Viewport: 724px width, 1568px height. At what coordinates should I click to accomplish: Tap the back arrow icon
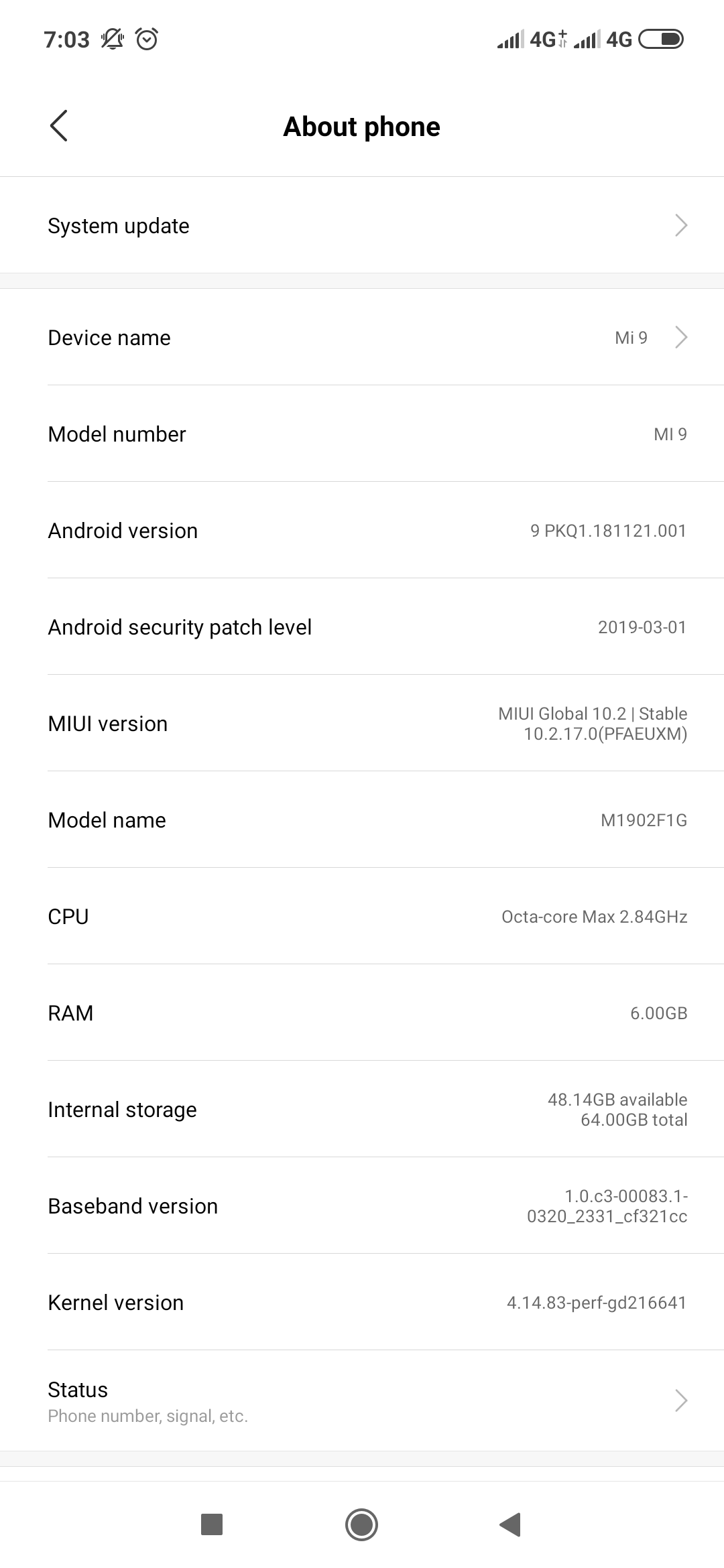pos(59,126)
